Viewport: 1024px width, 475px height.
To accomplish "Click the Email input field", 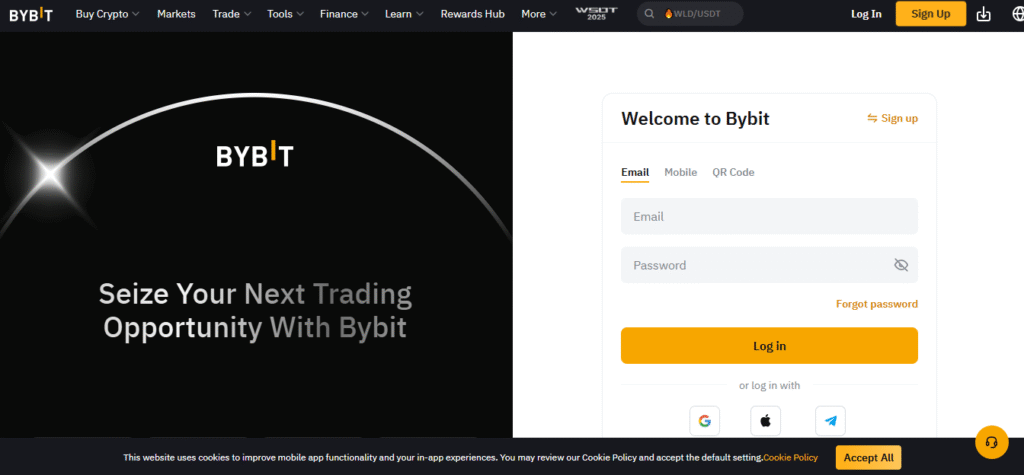I will [x=768, y=216].
